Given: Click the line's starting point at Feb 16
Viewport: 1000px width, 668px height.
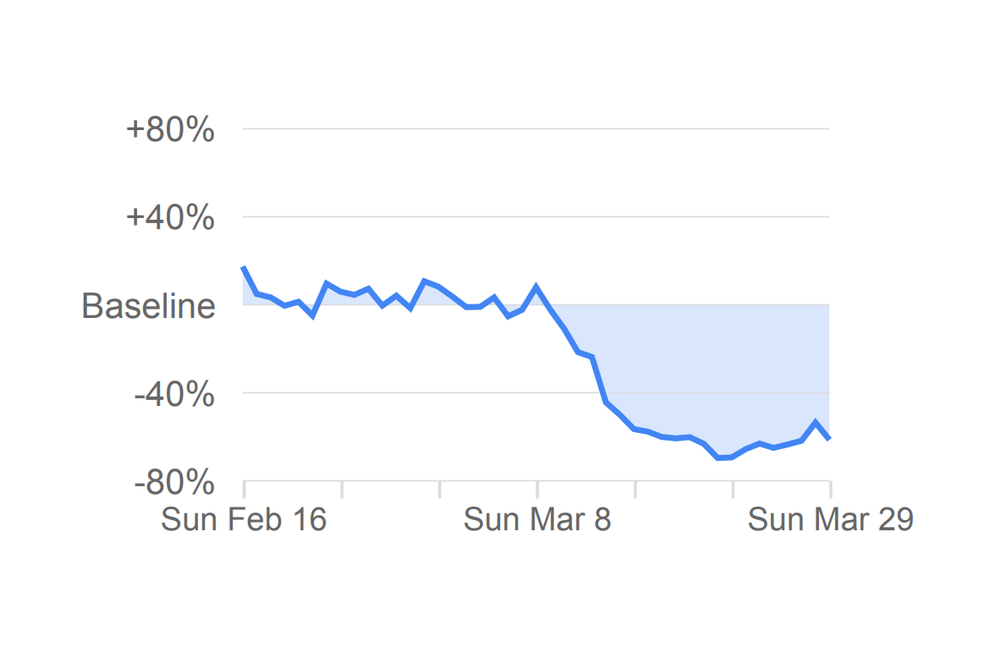Looking at the screenshot, I should (244, 268).
